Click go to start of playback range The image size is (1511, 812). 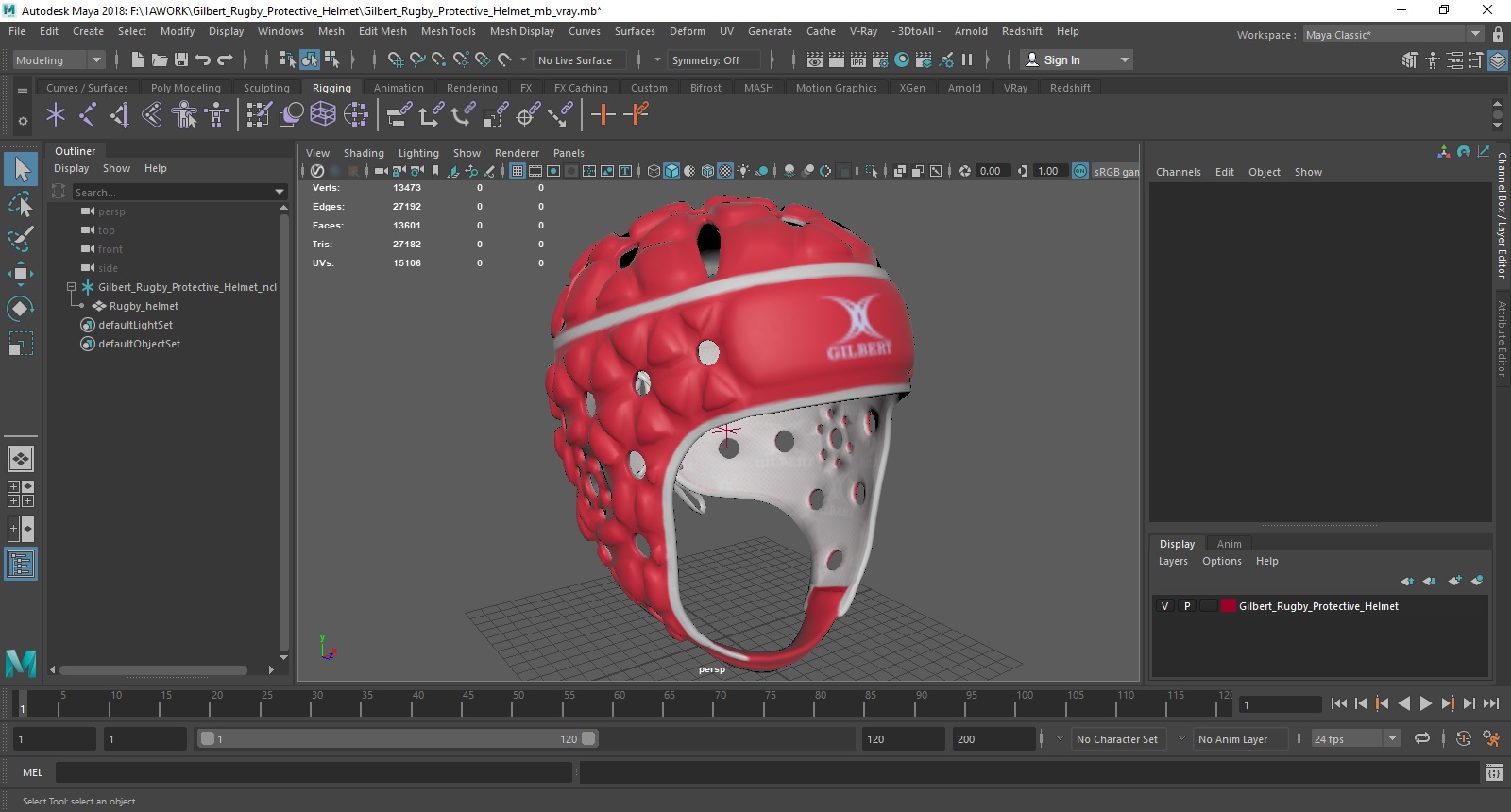pos(1338,703)
